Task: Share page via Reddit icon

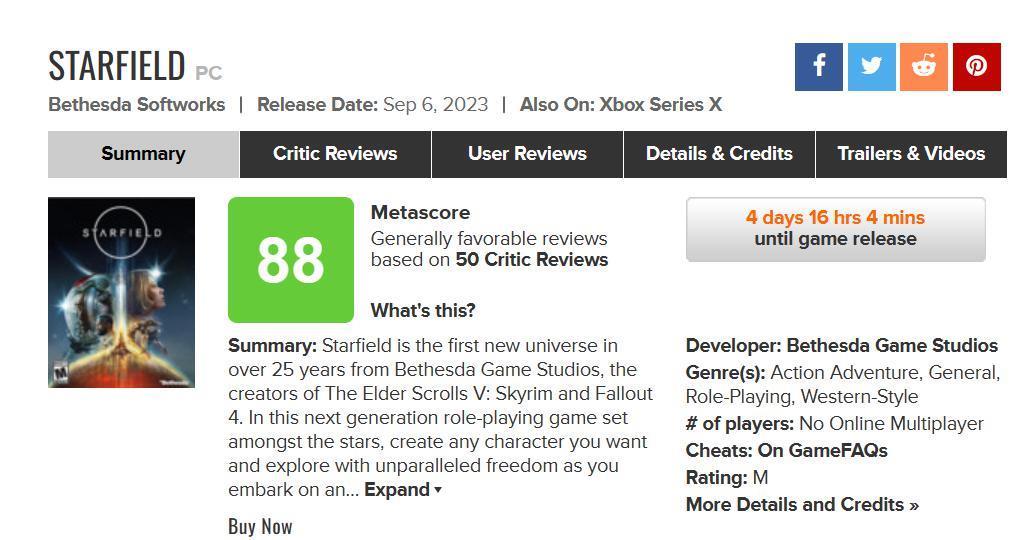Action: pyautogui.click(x=924, y=66)
